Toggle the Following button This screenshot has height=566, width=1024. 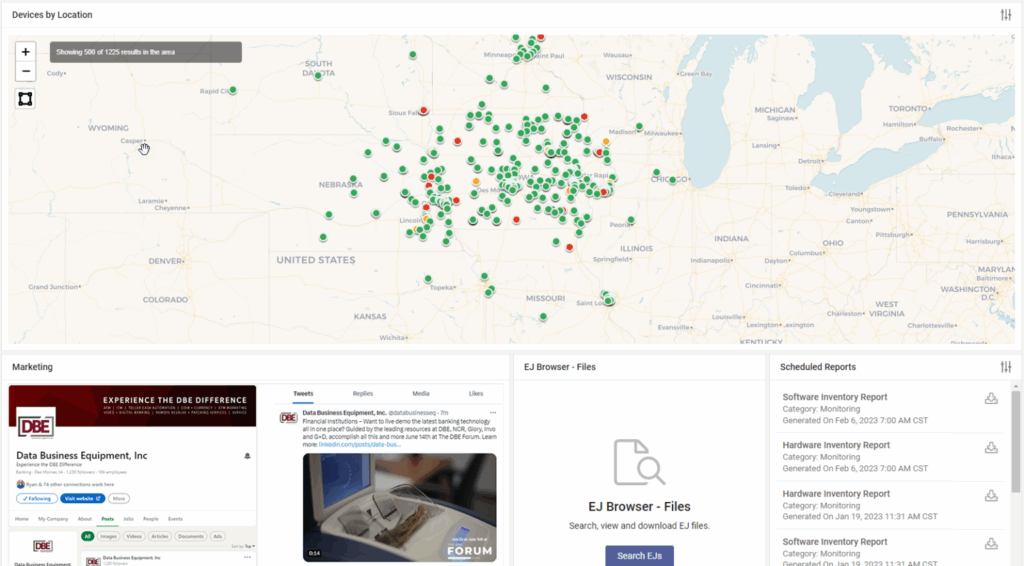coord(37,498)
